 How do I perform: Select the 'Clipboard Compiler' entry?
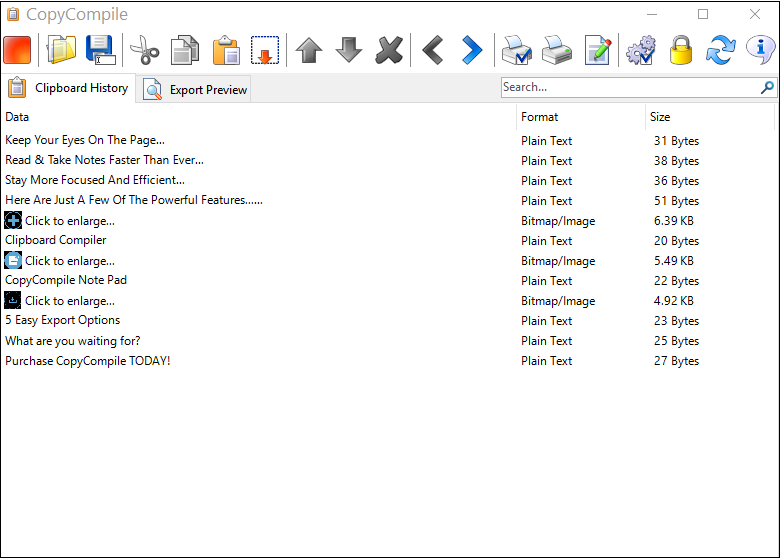388,240
